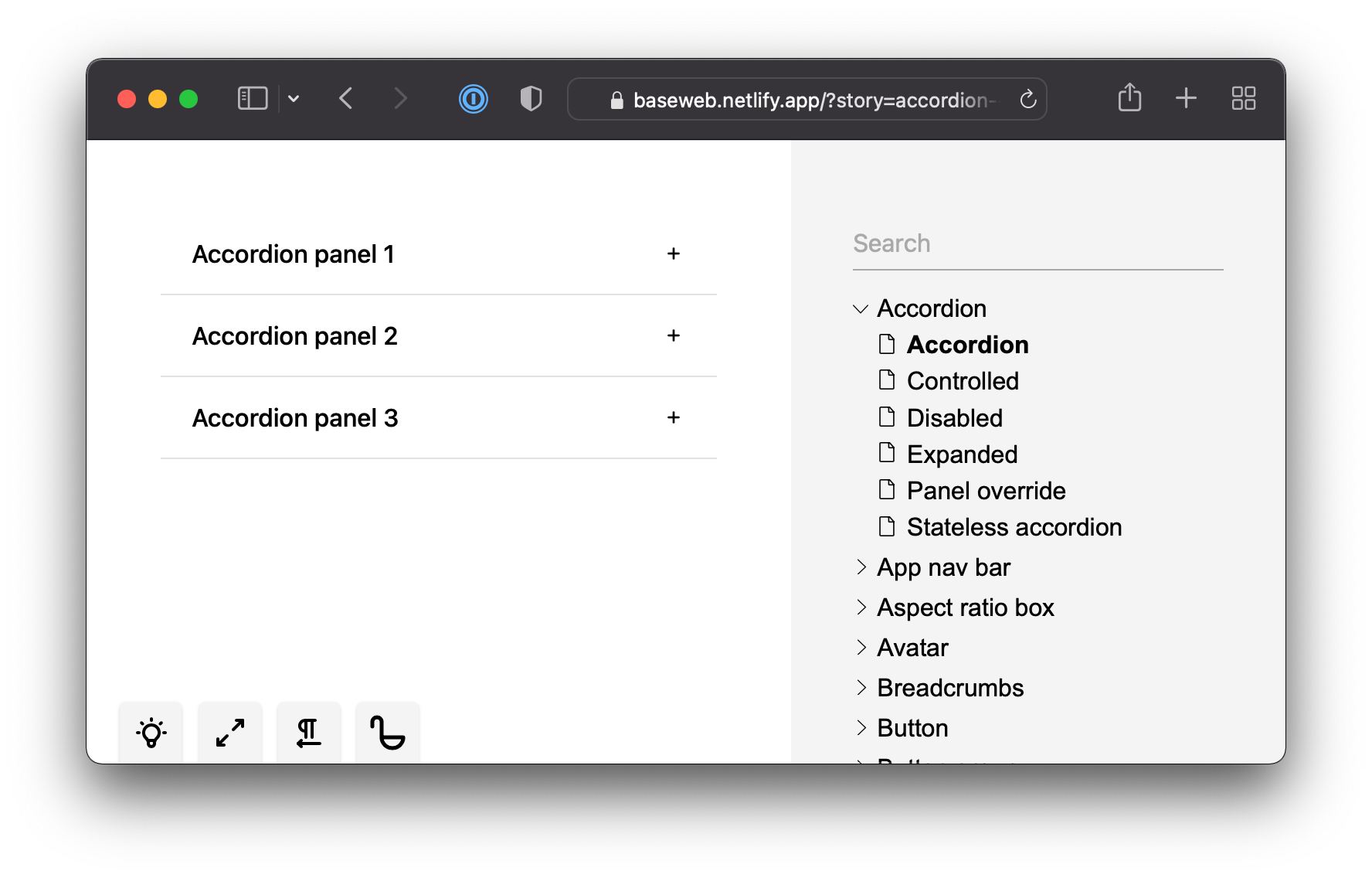The width and height of the screenshot is (1372, 878).
Task: Click the share icon in the toolbar
Action: coord(1129,98)
